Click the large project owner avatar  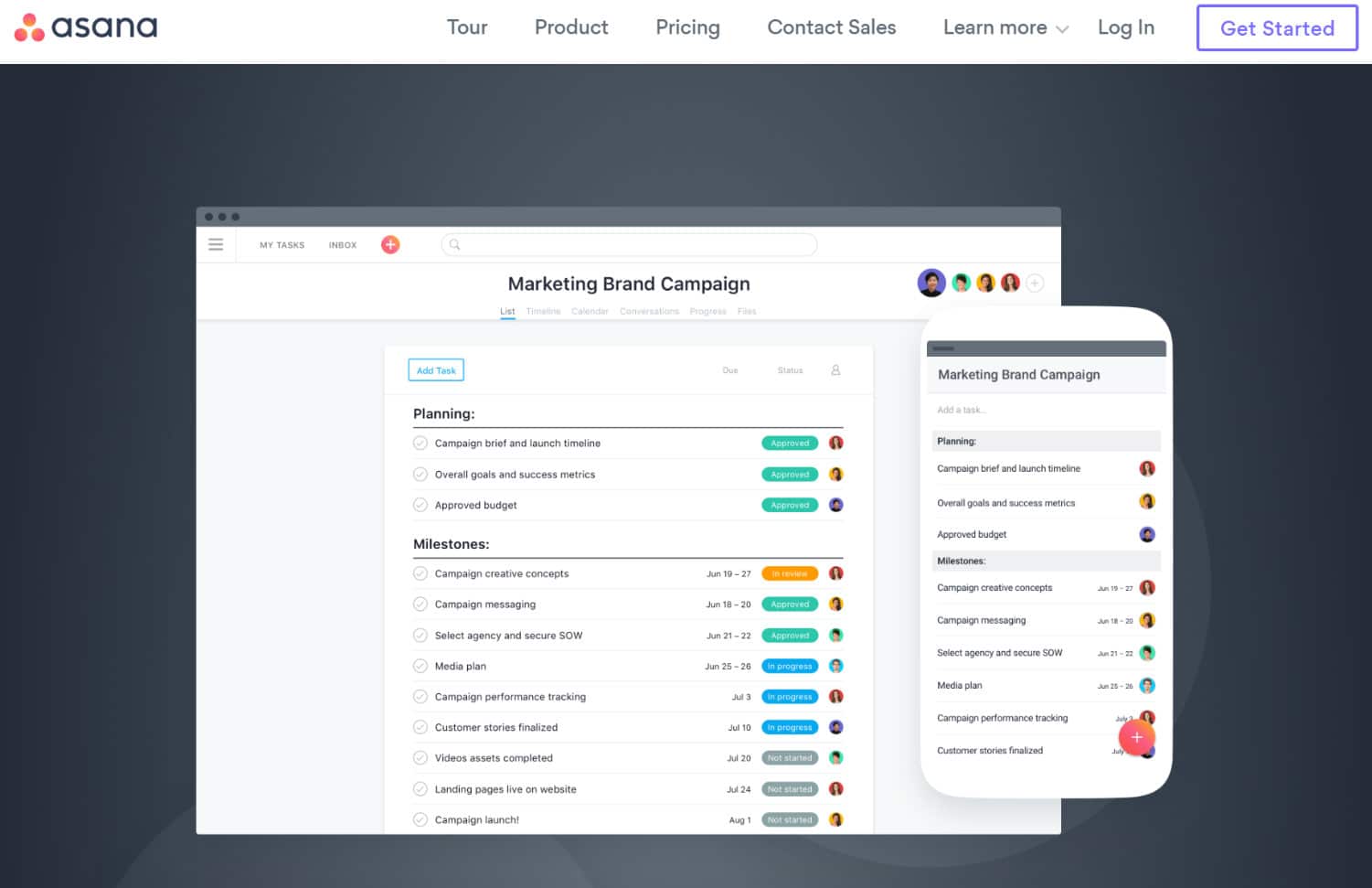[931, 283]
